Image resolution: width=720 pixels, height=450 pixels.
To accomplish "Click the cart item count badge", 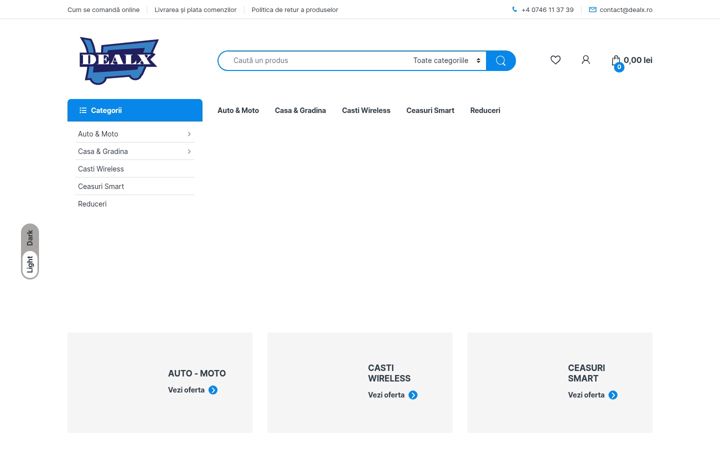I will tap(619, 67).
